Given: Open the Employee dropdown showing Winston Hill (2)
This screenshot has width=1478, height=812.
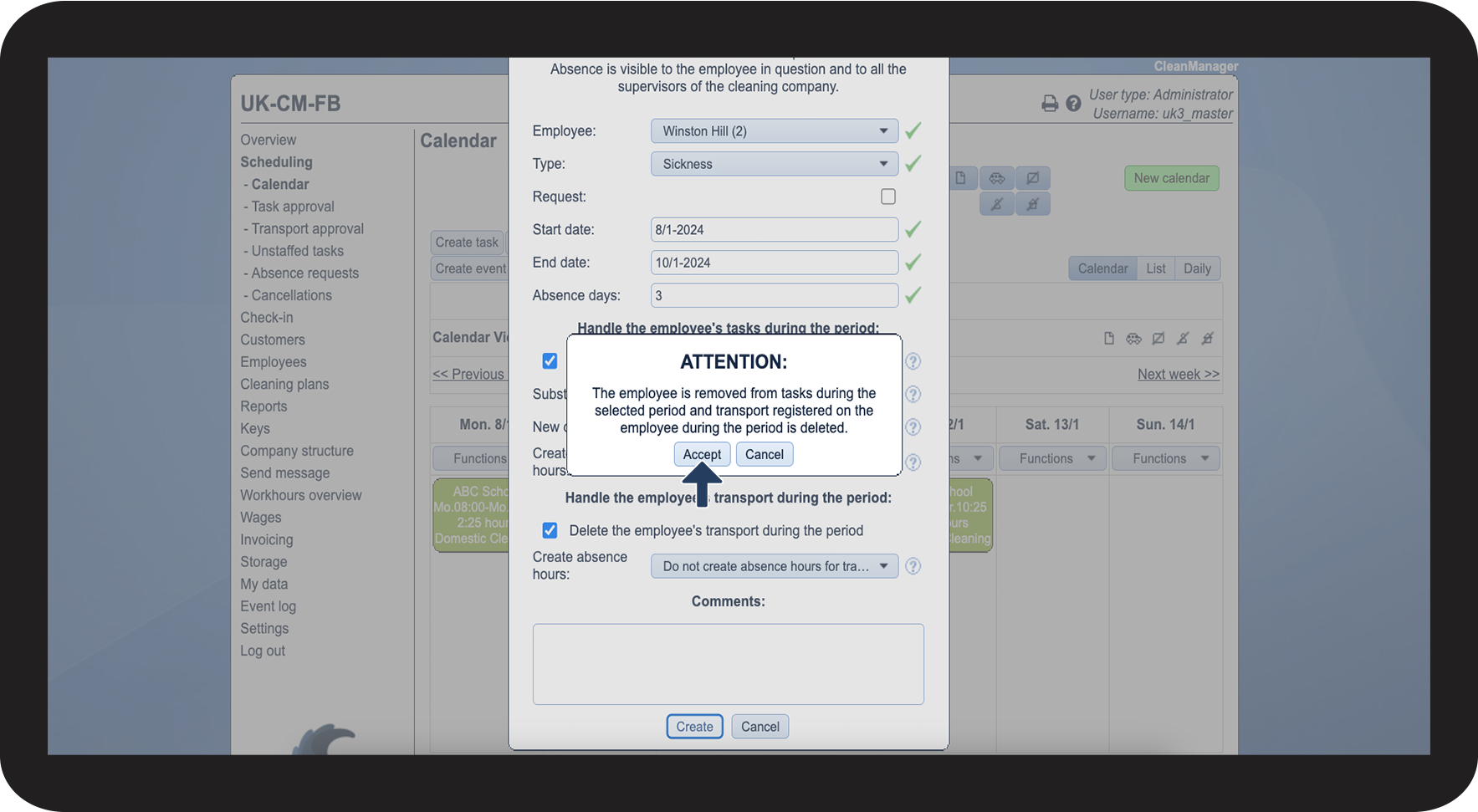Looking at the screenshot, I should [775, 131].
